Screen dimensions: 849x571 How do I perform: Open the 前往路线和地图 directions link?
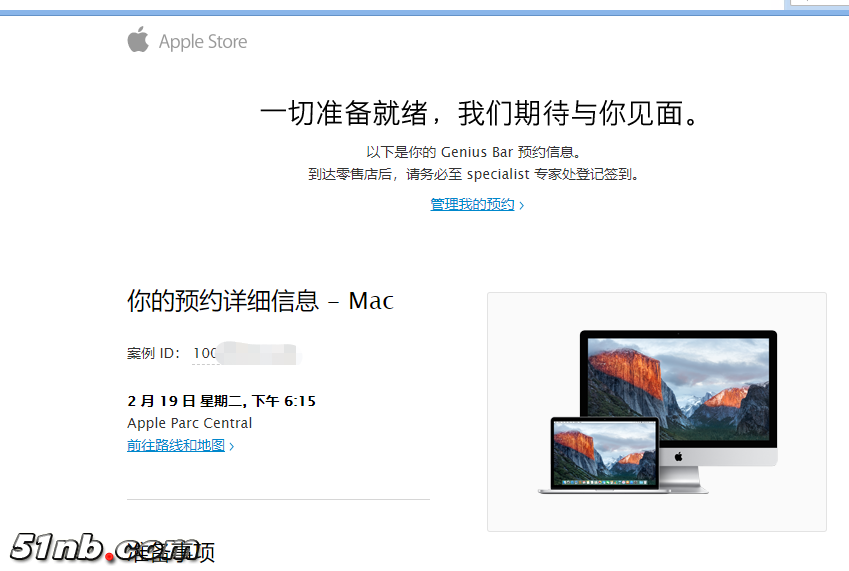pos(176,445)
